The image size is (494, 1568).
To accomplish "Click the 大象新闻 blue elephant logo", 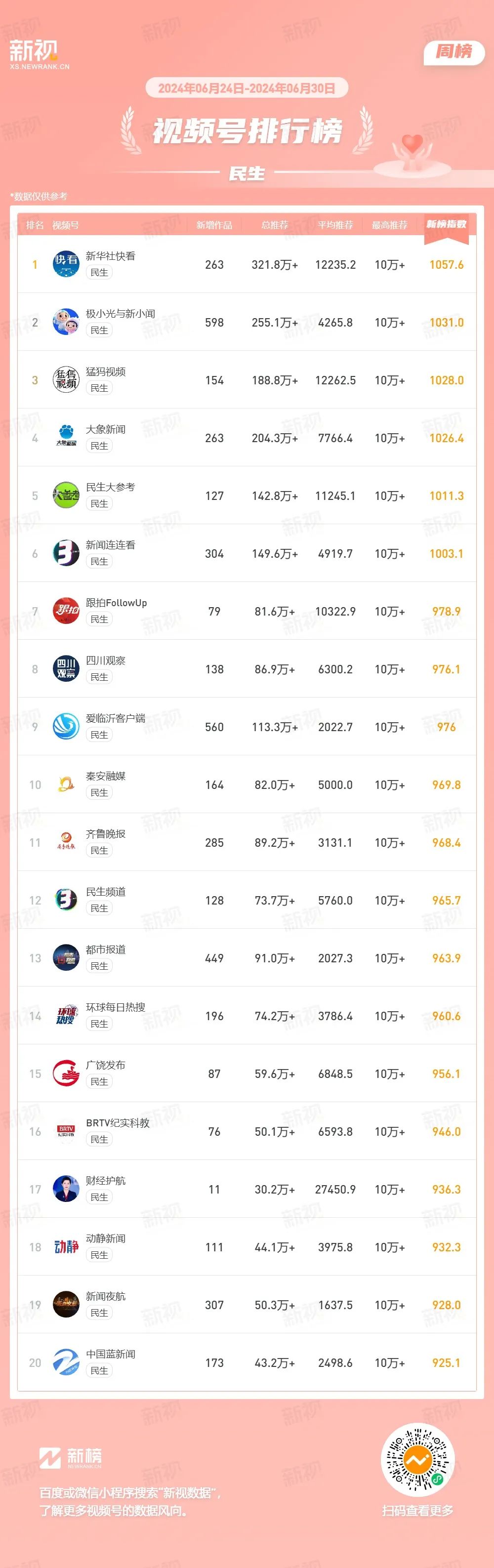I will (x=66, y=437).
